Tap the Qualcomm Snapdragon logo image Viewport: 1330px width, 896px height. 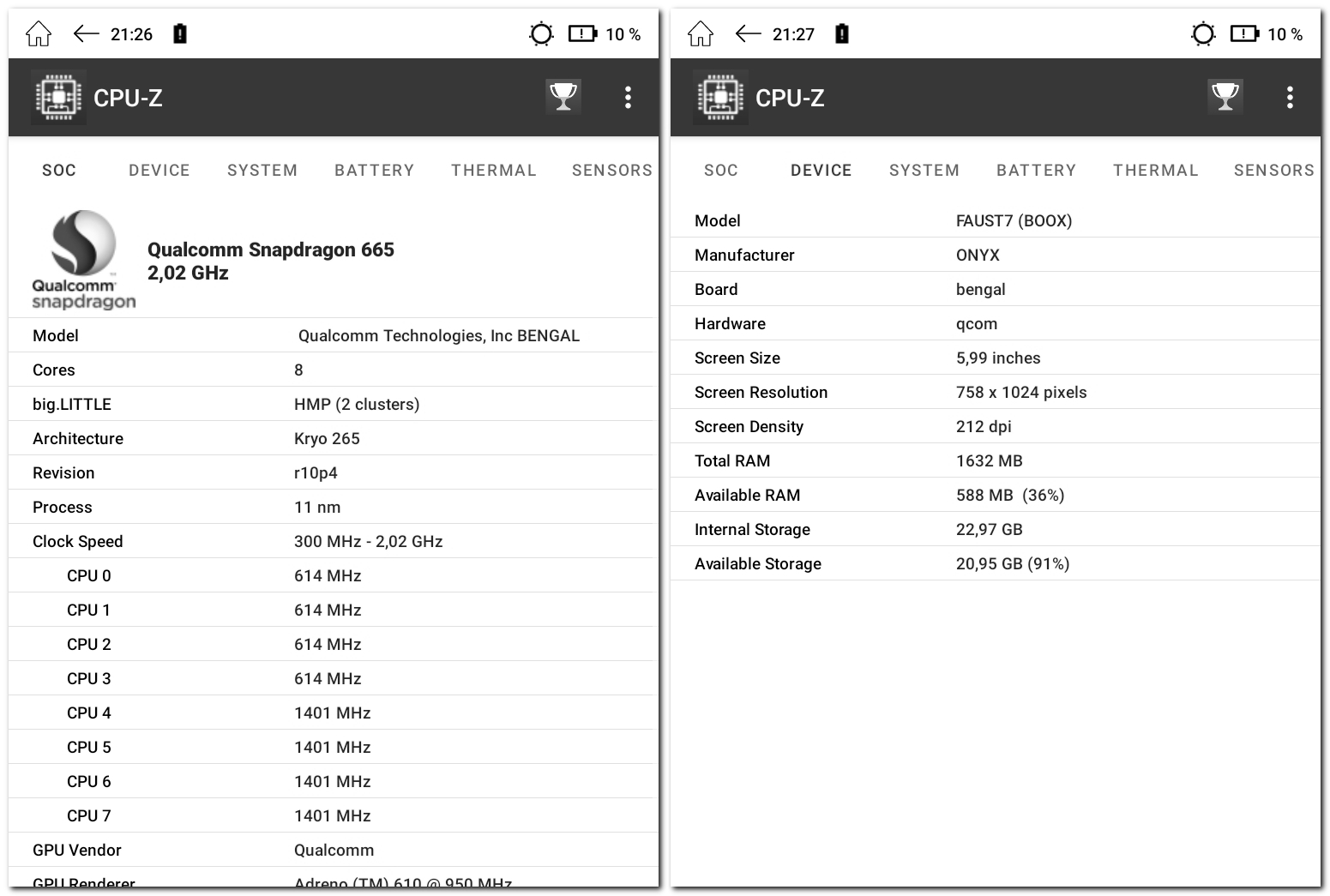pos(83,260)
